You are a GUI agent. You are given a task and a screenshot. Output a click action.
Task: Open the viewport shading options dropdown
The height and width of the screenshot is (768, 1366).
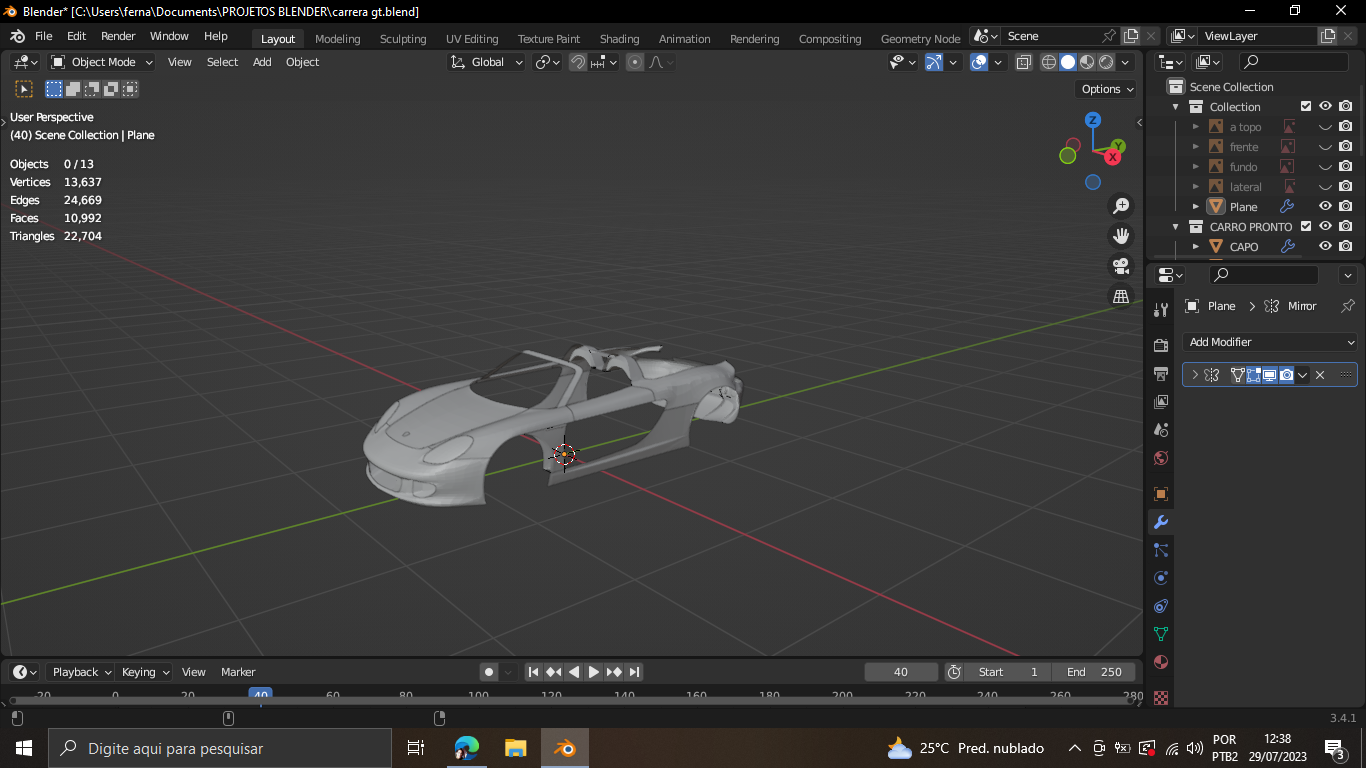point(1126,62)
